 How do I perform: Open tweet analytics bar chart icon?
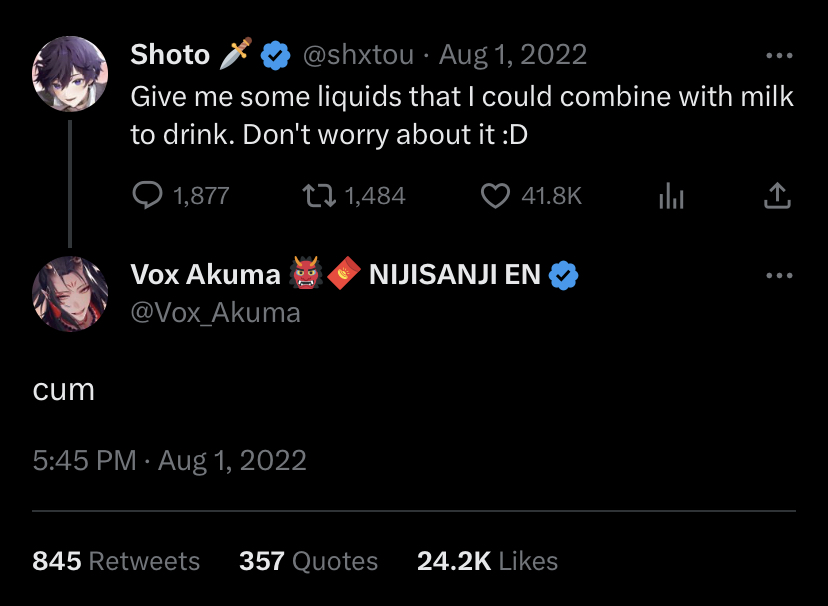tap(671, 197)
